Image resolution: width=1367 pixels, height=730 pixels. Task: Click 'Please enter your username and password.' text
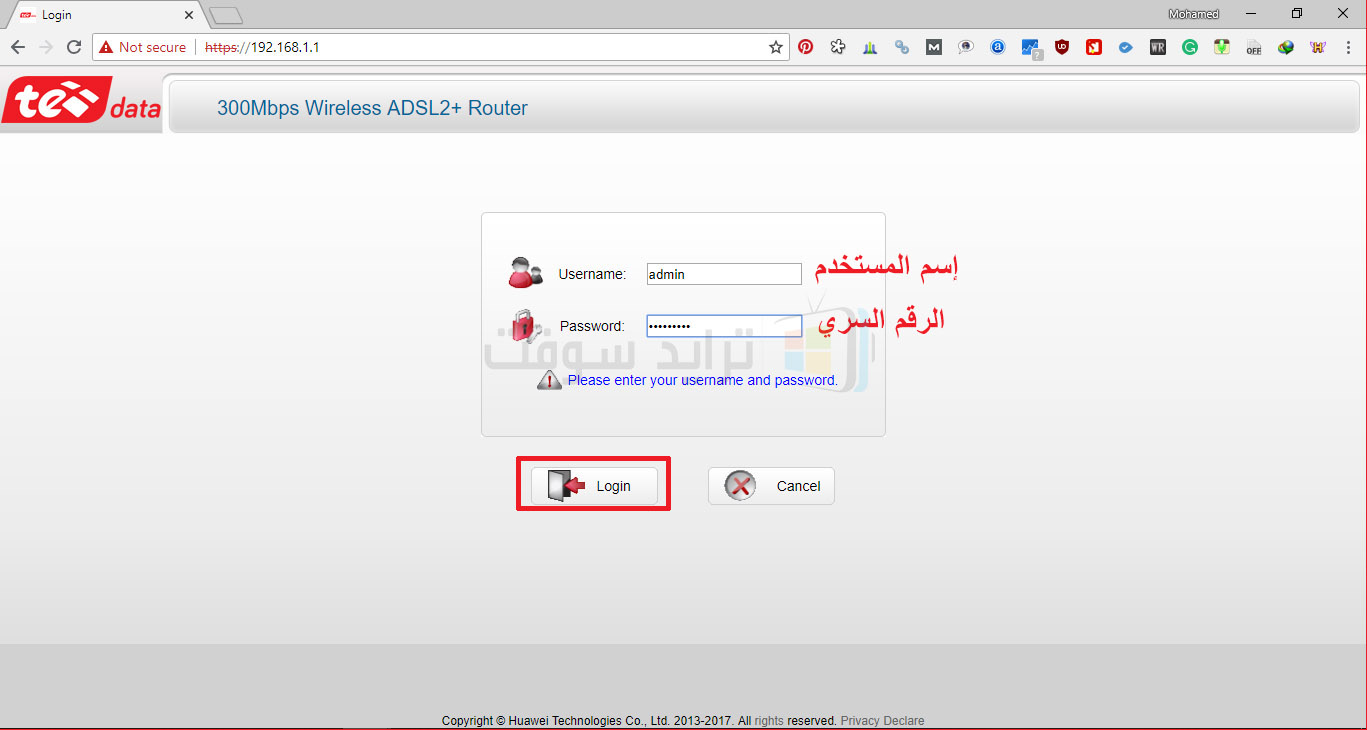click(703, 380)
